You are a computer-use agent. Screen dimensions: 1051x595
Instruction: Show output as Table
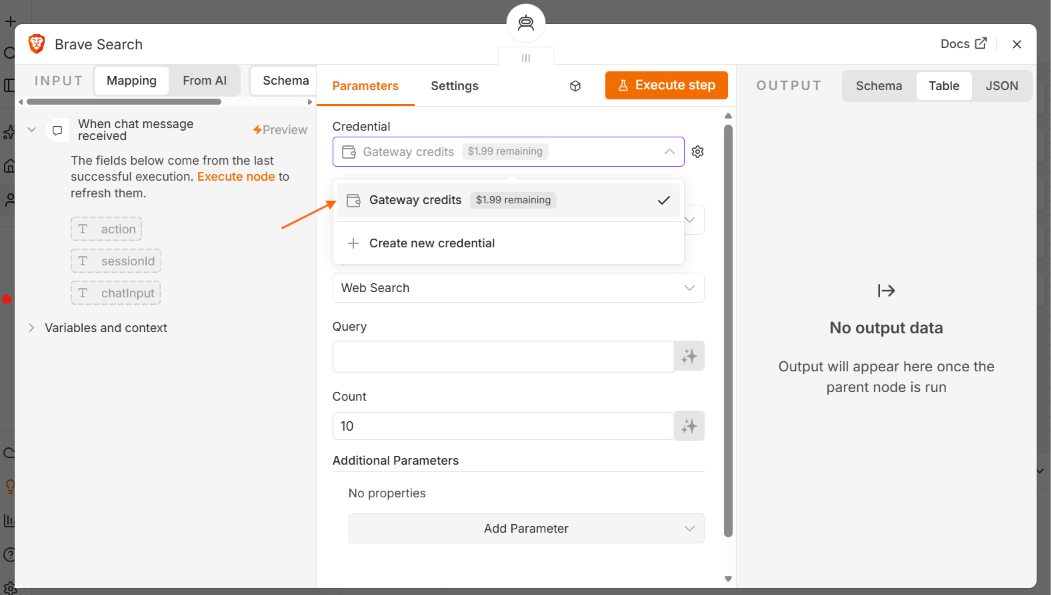(x=944, y=86)
